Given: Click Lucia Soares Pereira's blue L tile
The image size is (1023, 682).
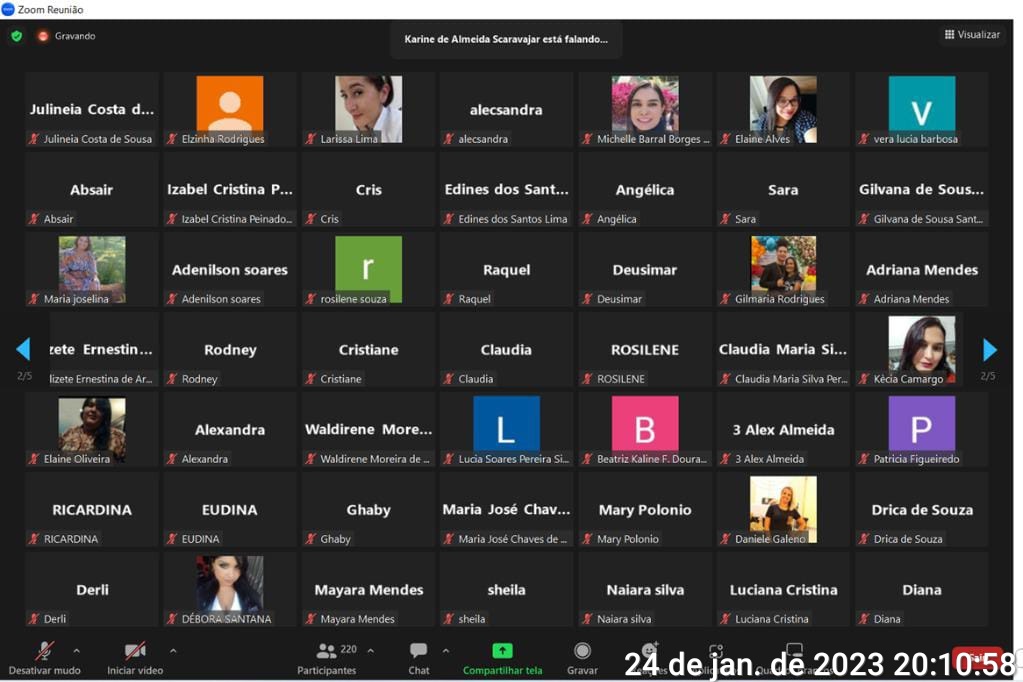Looking at the screenshot, I should pyautogui.click(x=506, y=427).
